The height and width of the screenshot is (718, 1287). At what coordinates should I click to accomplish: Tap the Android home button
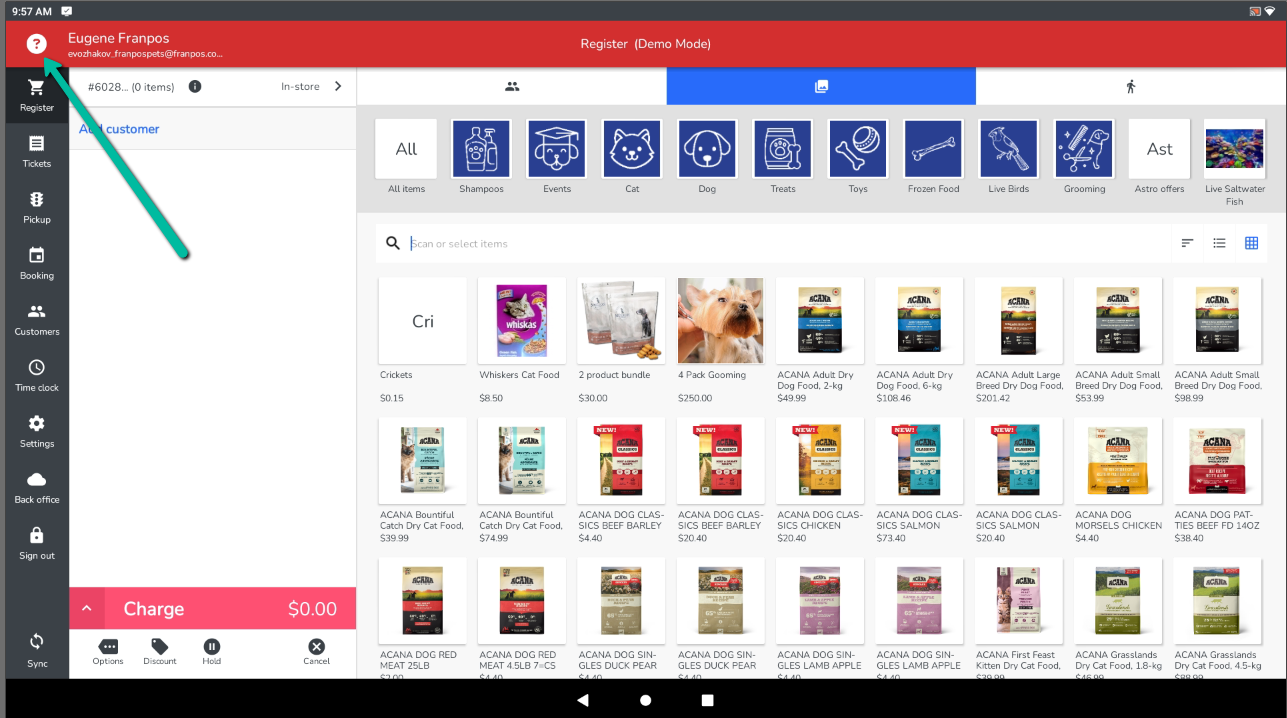coord(645,700)
